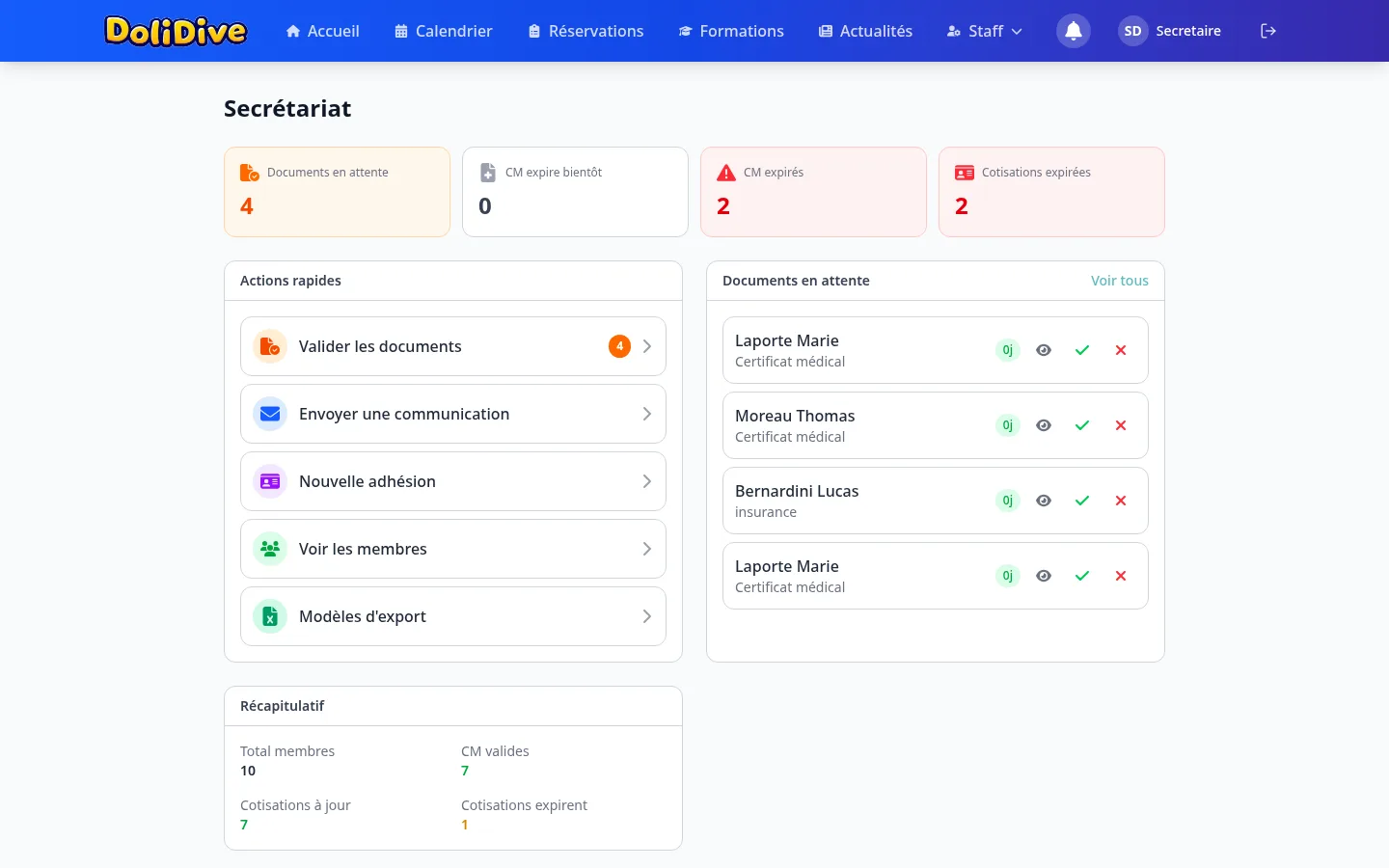Approve Bernardini Lucas's insurance with the green check

coord(1082,501)
